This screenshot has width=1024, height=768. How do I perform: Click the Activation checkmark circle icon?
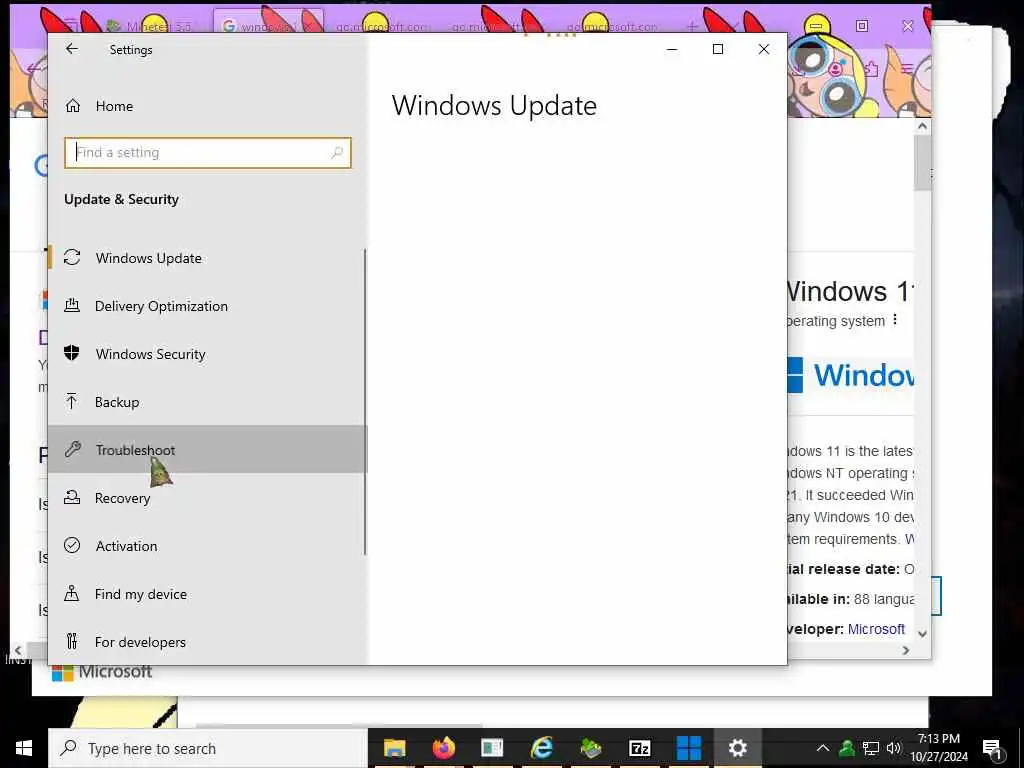click(72, 545)
